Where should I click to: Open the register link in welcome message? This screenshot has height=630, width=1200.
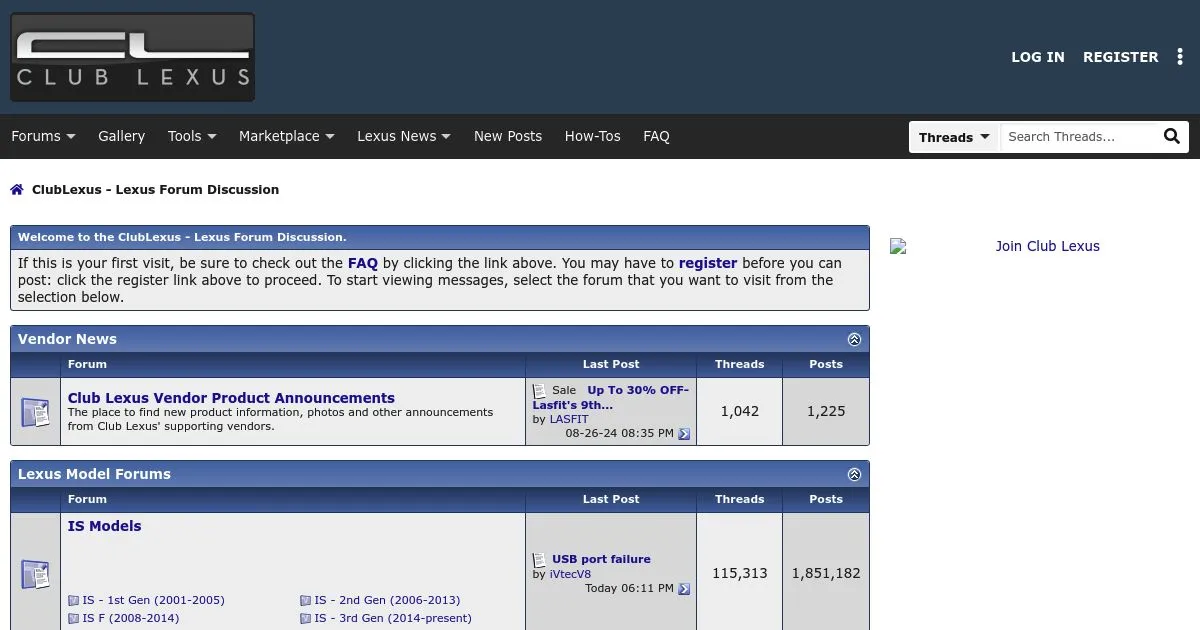[x=708, y=264]
